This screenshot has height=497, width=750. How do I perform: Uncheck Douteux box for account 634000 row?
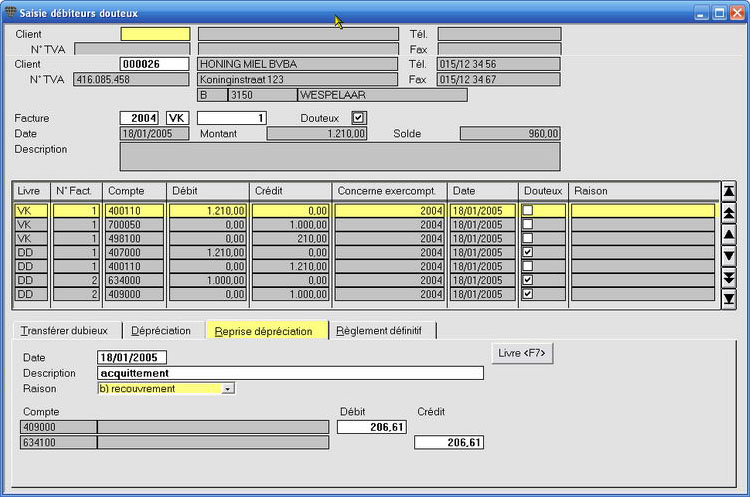[x=528, y=280]
